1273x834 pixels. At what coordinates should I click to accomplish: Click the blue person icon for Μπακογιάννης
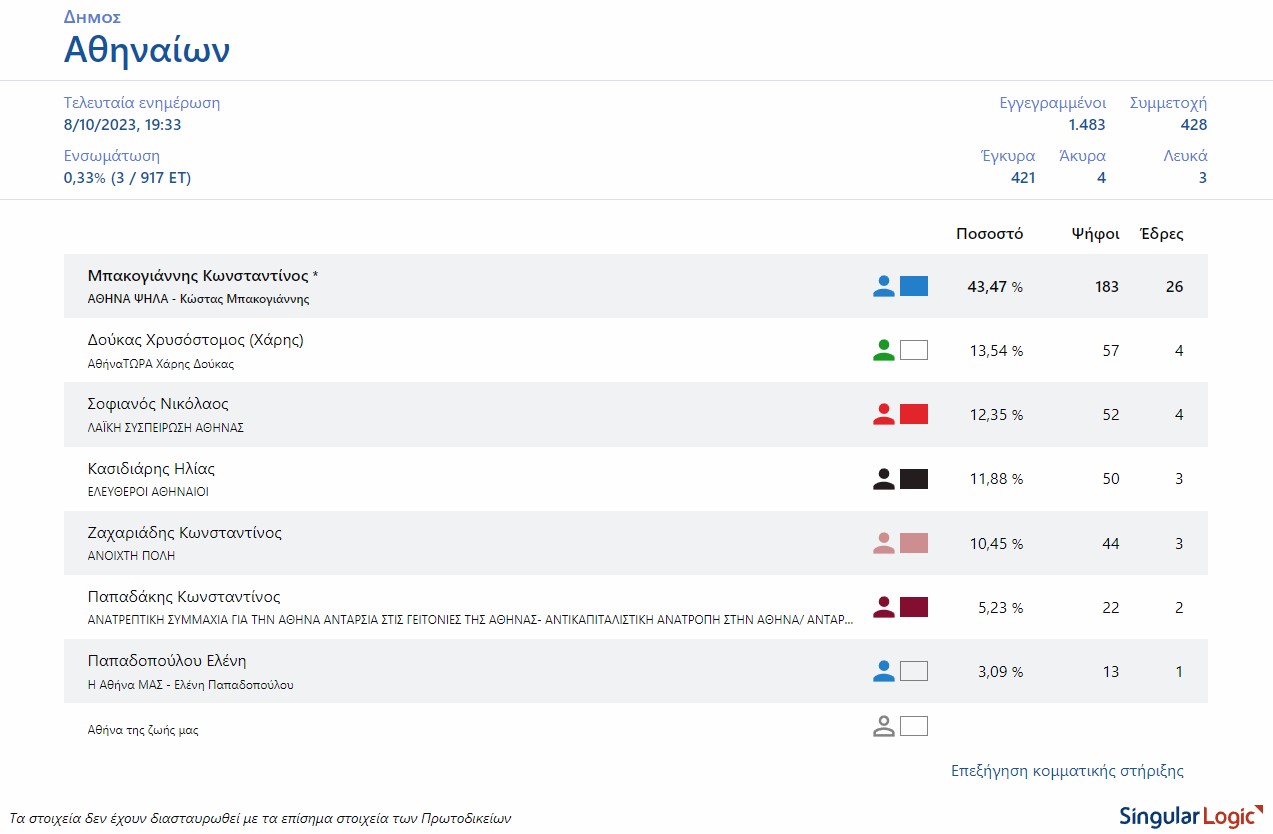click(x=883, y=287)
